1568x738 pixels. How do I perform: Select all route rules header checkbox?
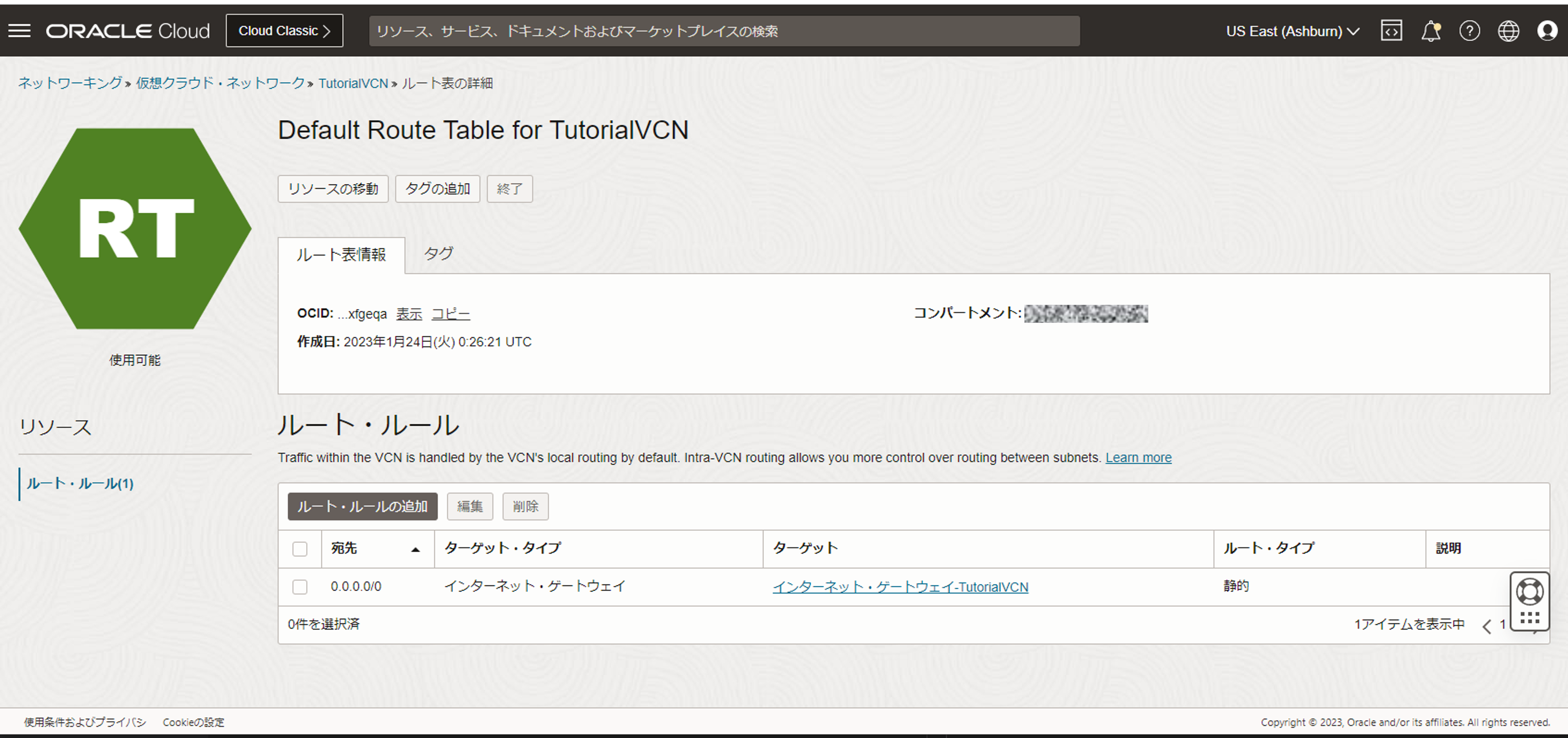300,549
